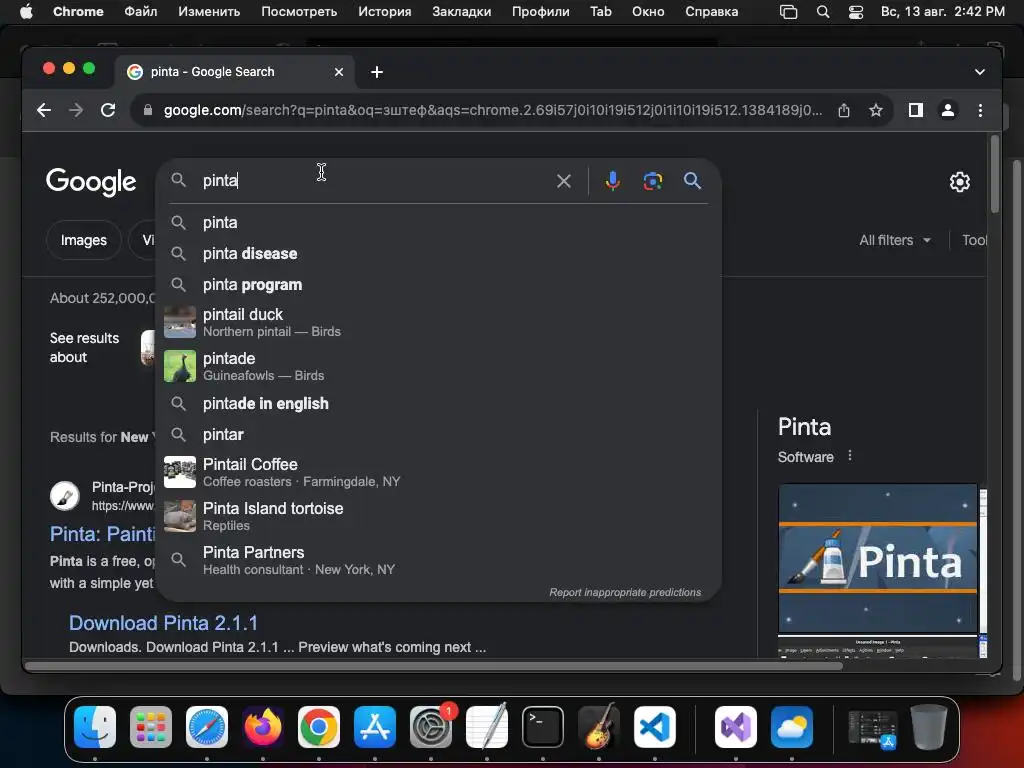Open GarageBand from the Dock
Screen dimensions: 1024x768
point(599,727)
